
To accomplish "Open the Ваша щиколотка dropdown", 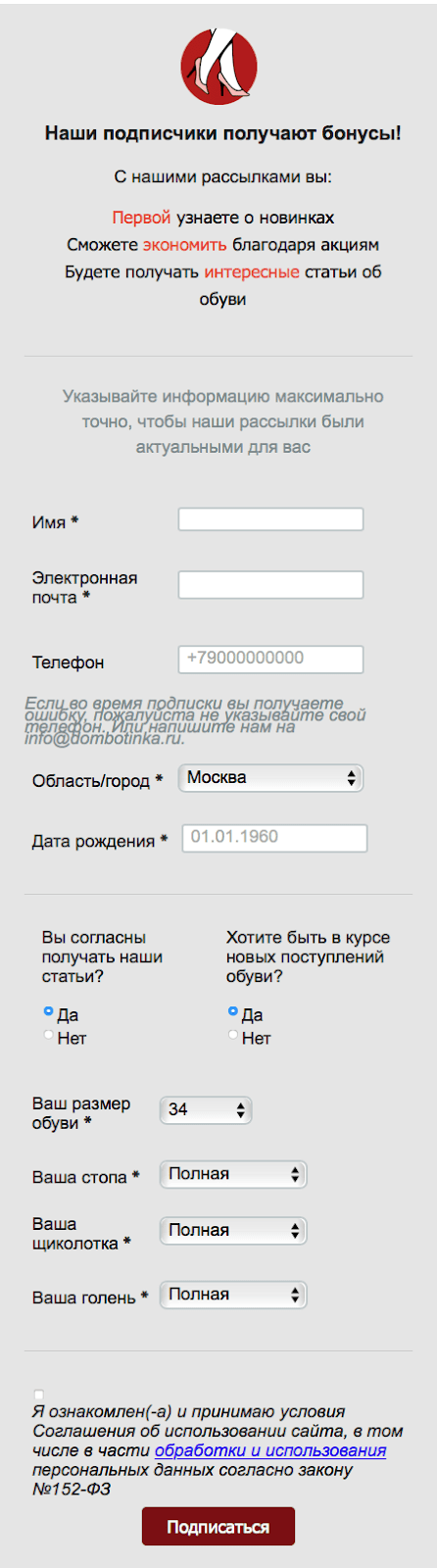I will [233, 1231].
